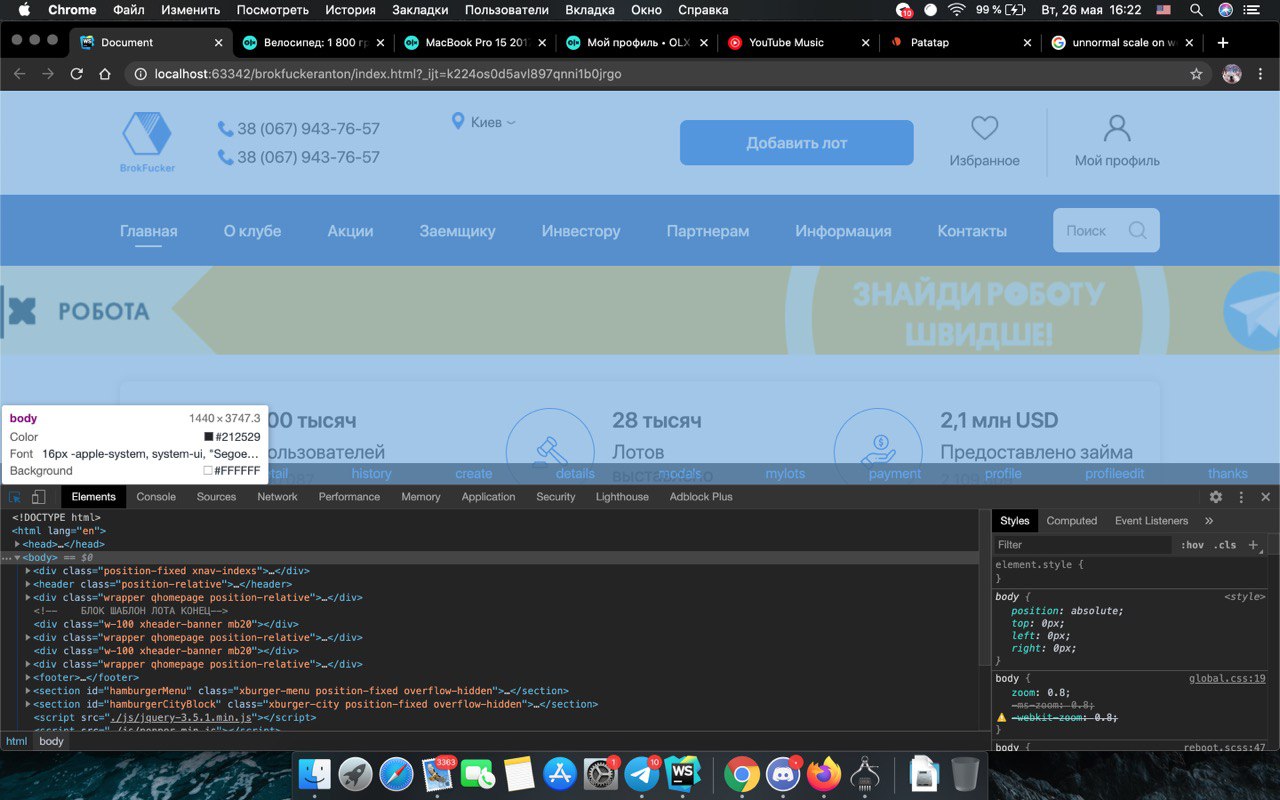Open the App Store from the Dock
The image size is (1280, 800).
point(560,773)
